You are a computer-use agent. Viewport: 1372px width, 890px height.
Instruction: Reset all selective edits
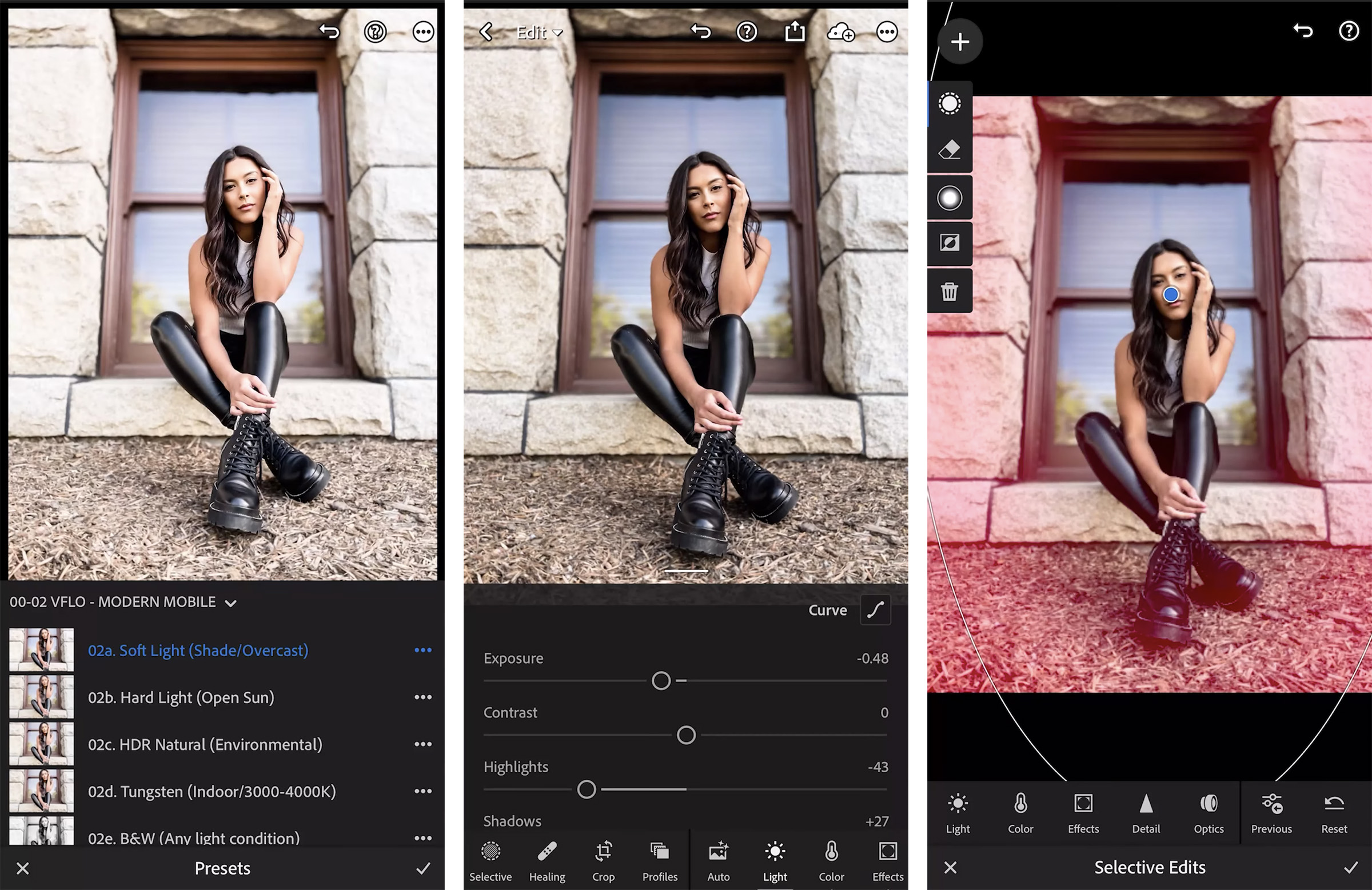[x=1333, y=813]
